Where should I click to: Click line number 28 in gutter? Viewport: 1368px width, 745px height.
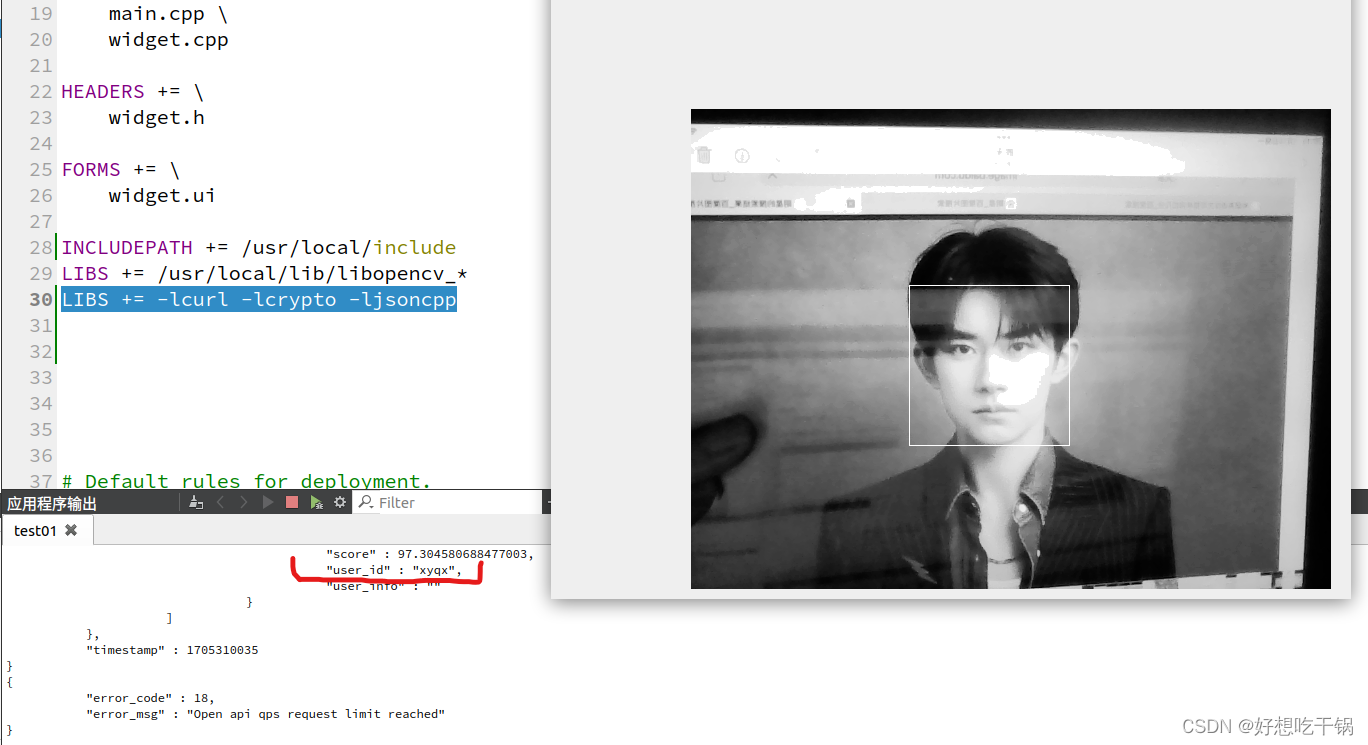coord(40,247)
